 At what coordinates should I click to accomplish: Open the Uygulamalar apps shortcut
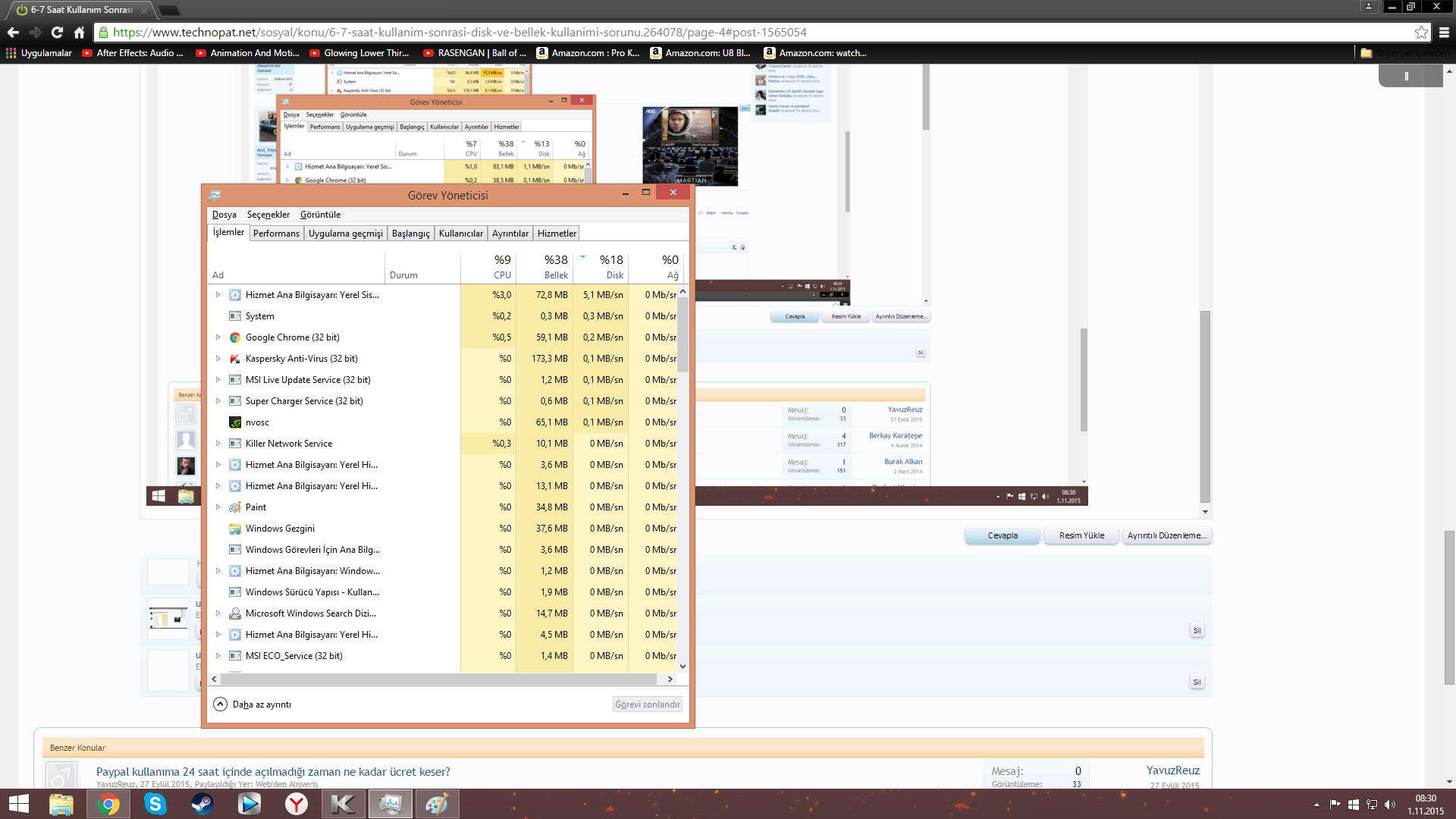[39, 53]
